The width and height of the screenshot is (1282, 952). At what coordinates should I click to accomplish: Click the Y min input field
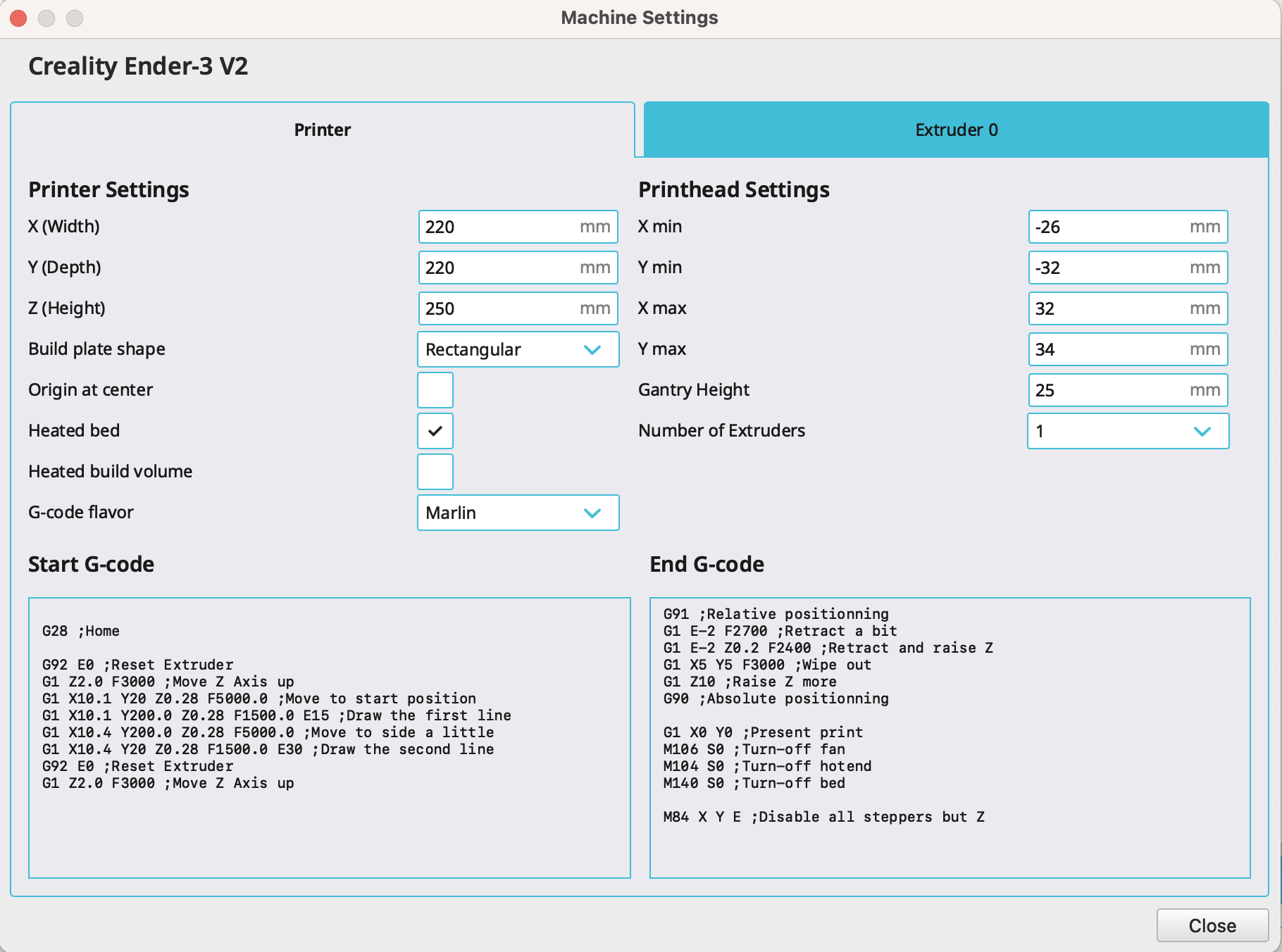point(1128,268)
